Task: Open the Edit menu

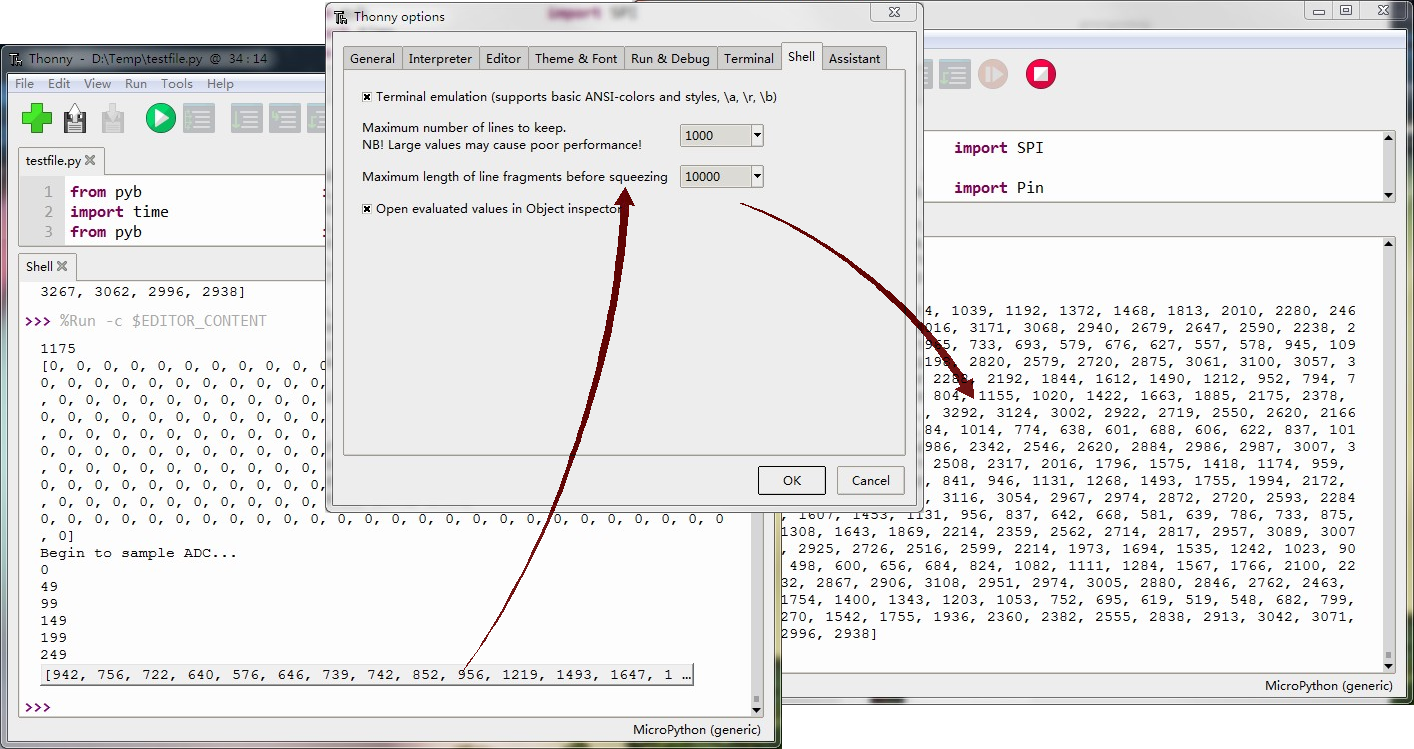Action: click(59, 84)
